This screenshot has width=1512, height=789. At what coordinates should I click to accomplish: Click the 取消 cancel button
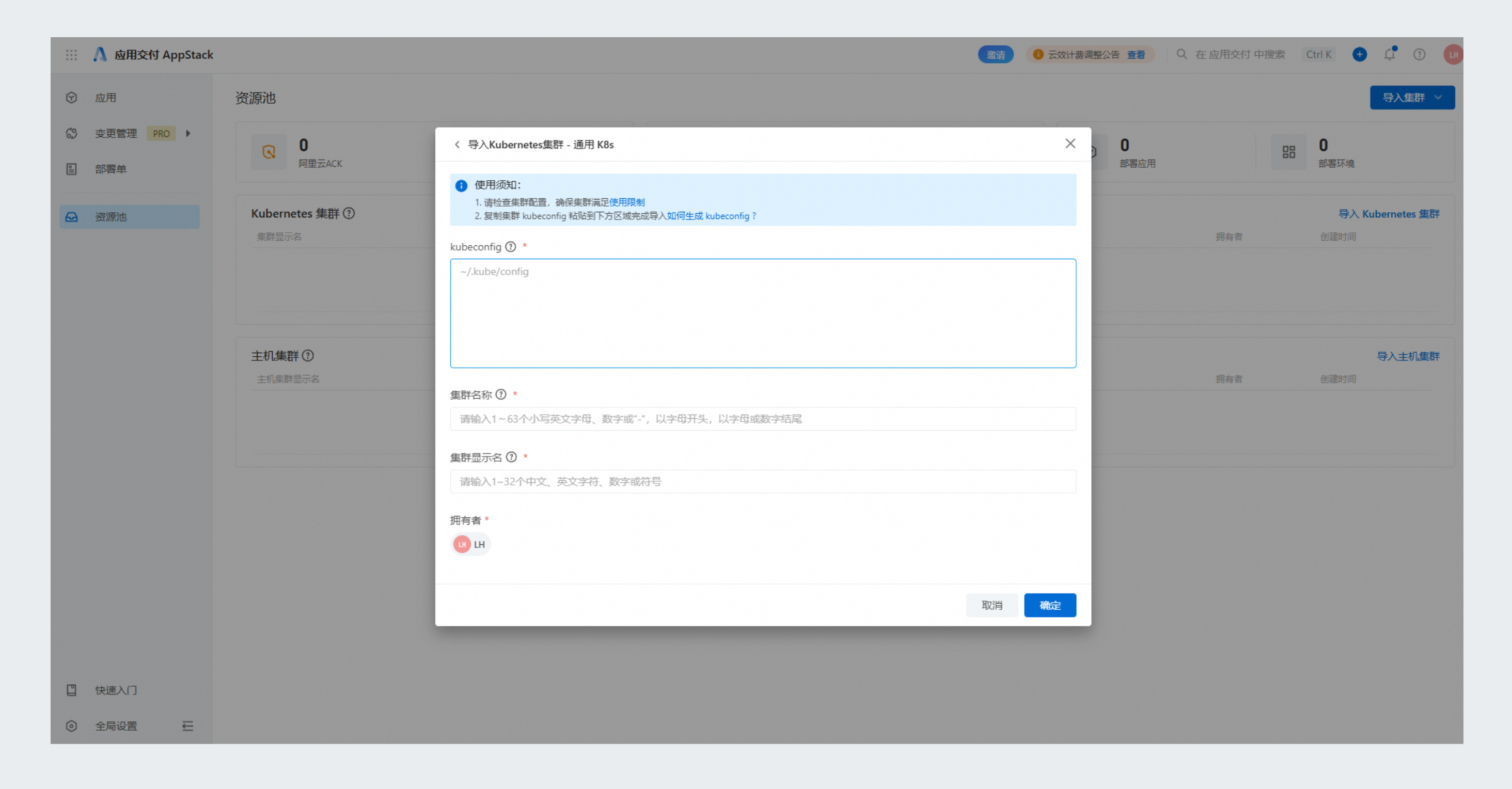(991, 605)
